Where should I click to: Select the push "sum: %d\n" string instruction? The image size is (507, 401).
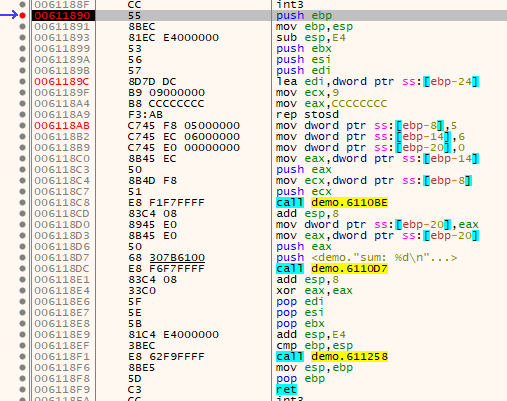click(367, 257)
